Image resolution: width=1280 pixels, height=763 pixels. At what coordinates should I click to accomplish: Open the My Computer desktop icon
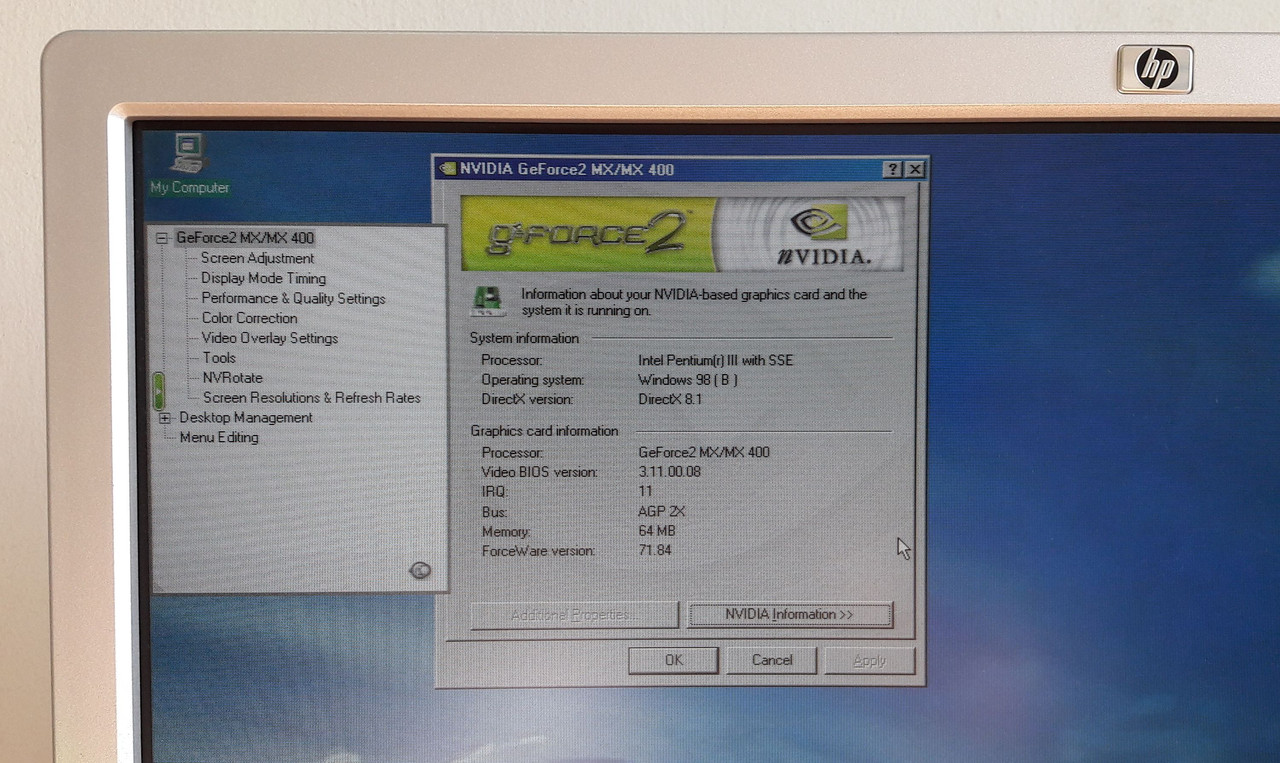click(x=189, y=163)
